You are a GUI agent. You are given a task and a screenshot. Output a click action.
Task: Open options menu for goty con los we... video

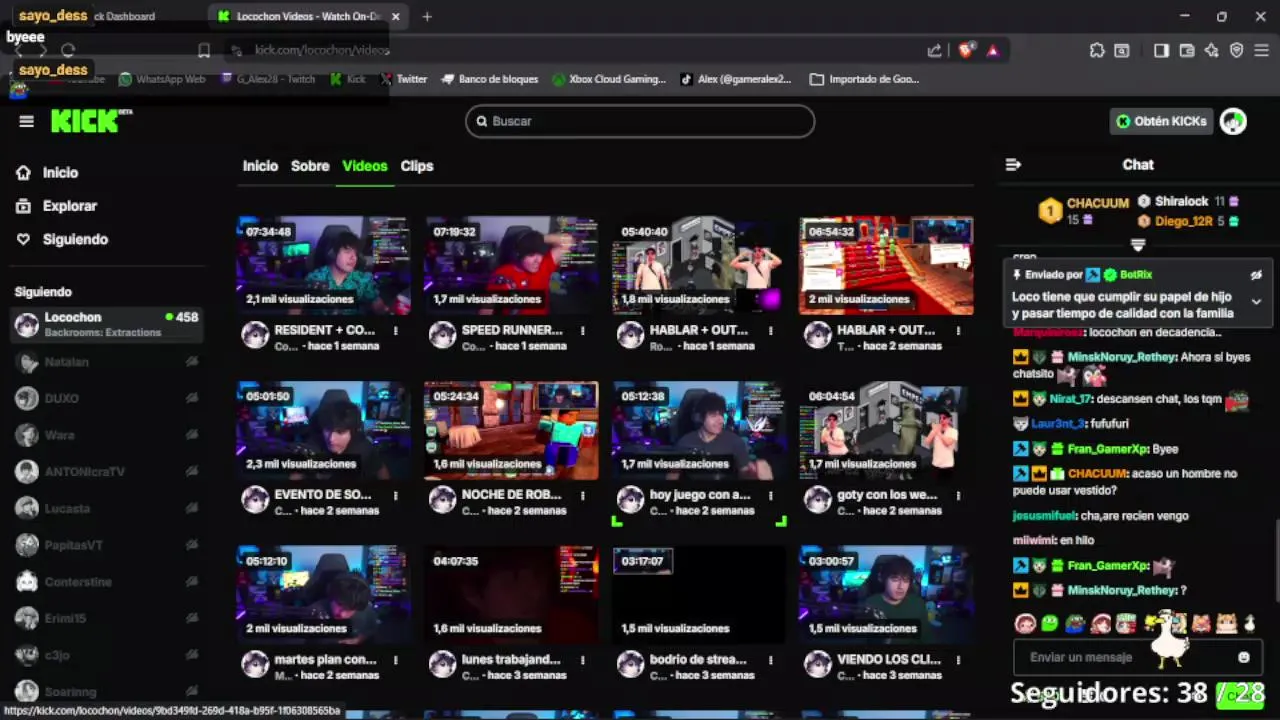[x=958, y=496]
